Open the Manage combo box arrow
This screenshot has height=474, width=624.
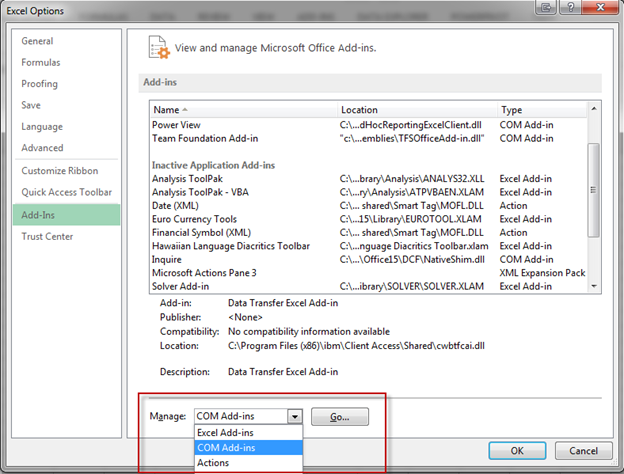tap(295, 417)
